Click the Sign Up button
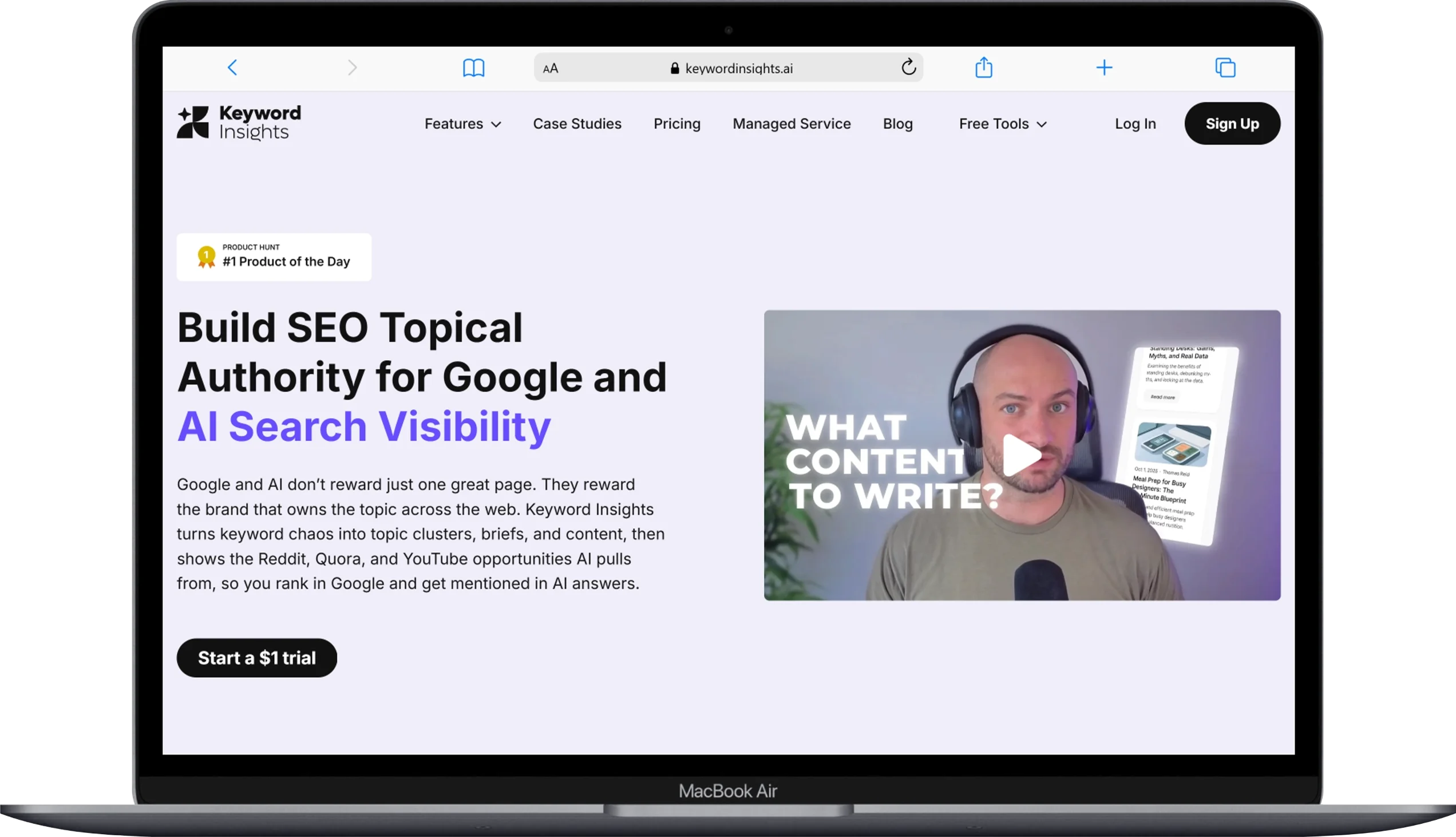The image size is (1456, 837). click(x=1232, y=124)
